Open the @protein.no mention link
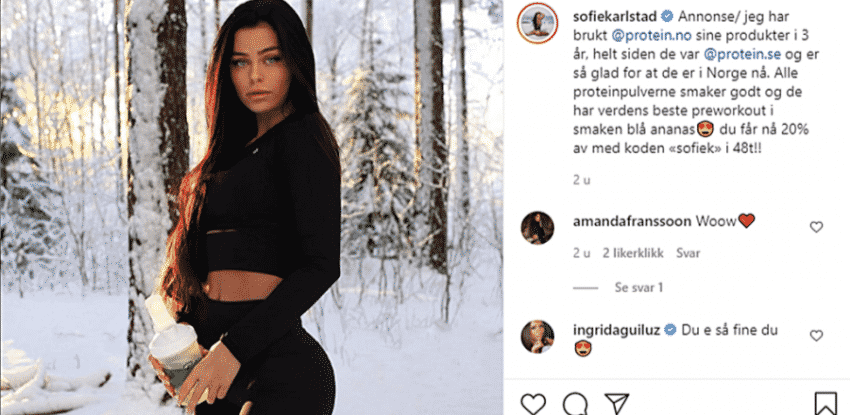Image resolution: width=850 pixels, height=415 pixels. coord(643,36)
